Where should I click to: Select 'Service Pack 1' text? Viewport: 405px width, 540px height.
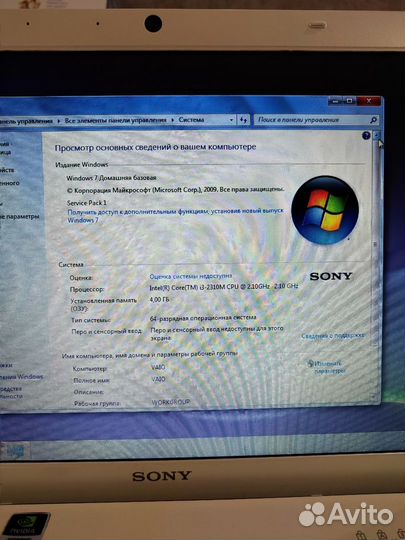87,202
